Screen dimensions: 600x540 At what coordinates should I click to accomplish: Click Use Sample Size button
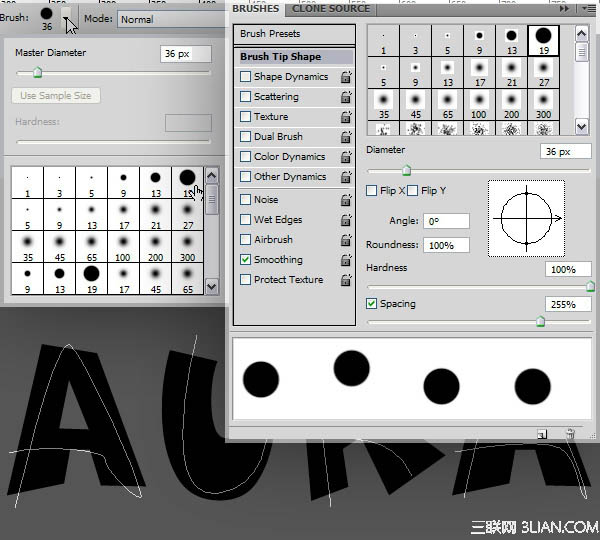coord(56,96)
